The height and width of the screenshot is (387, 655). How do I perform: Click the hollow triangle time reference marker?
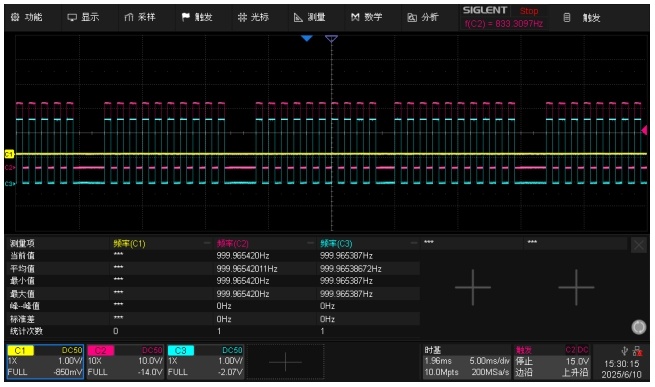(331, 39)
